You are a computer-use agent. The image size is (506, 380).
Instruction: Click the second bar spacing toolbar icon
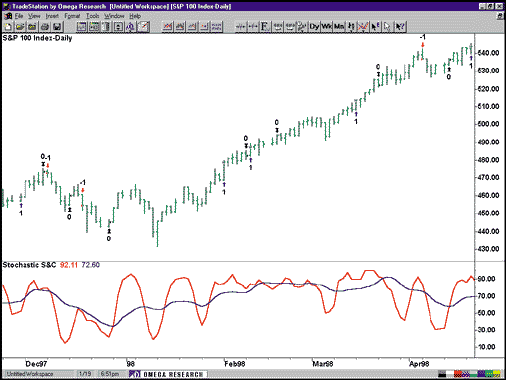253,27
